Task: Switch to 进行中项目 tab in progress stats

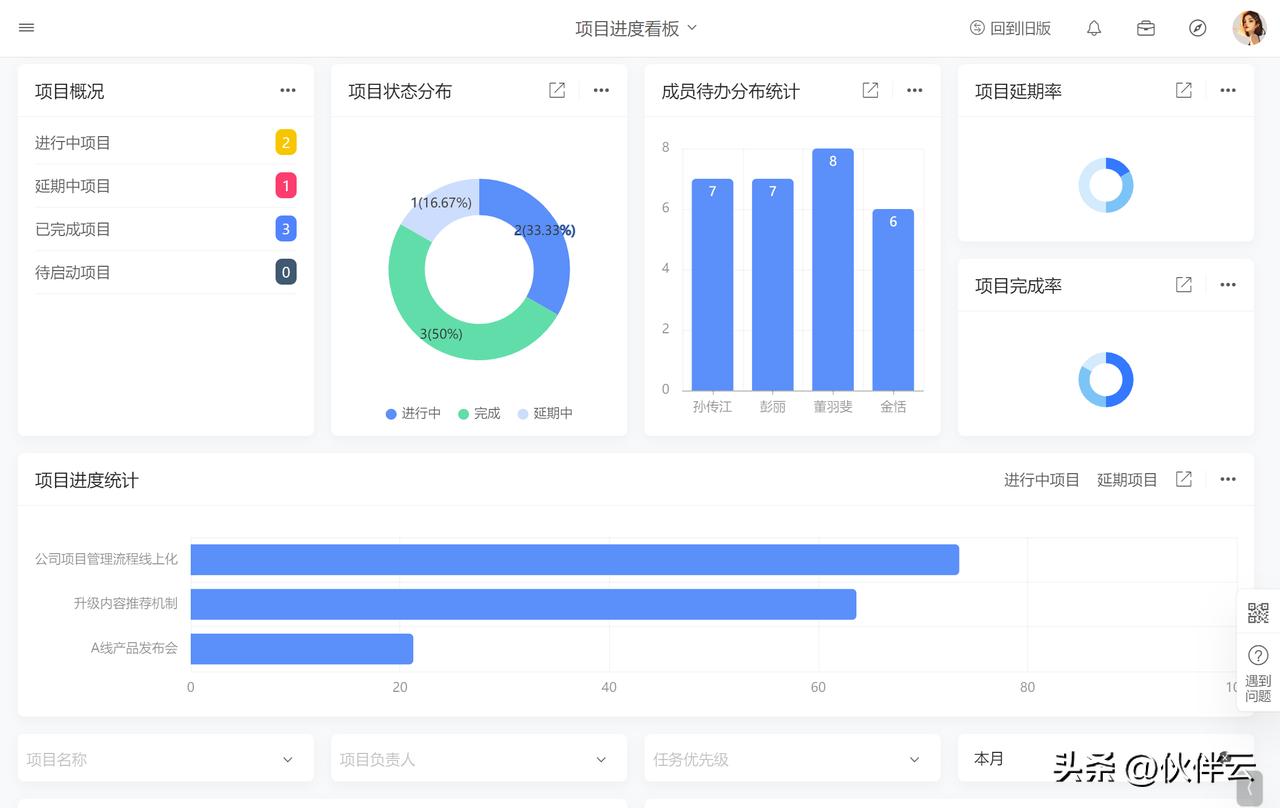Action: pos(1041,480)
